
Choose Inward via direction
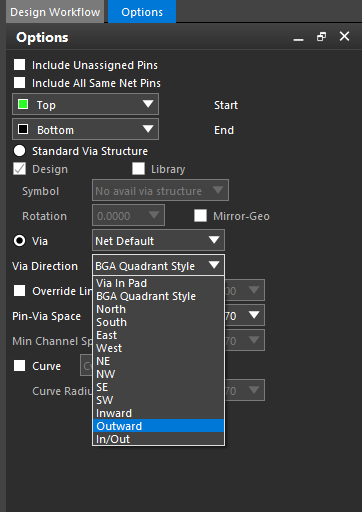point(158,413)
